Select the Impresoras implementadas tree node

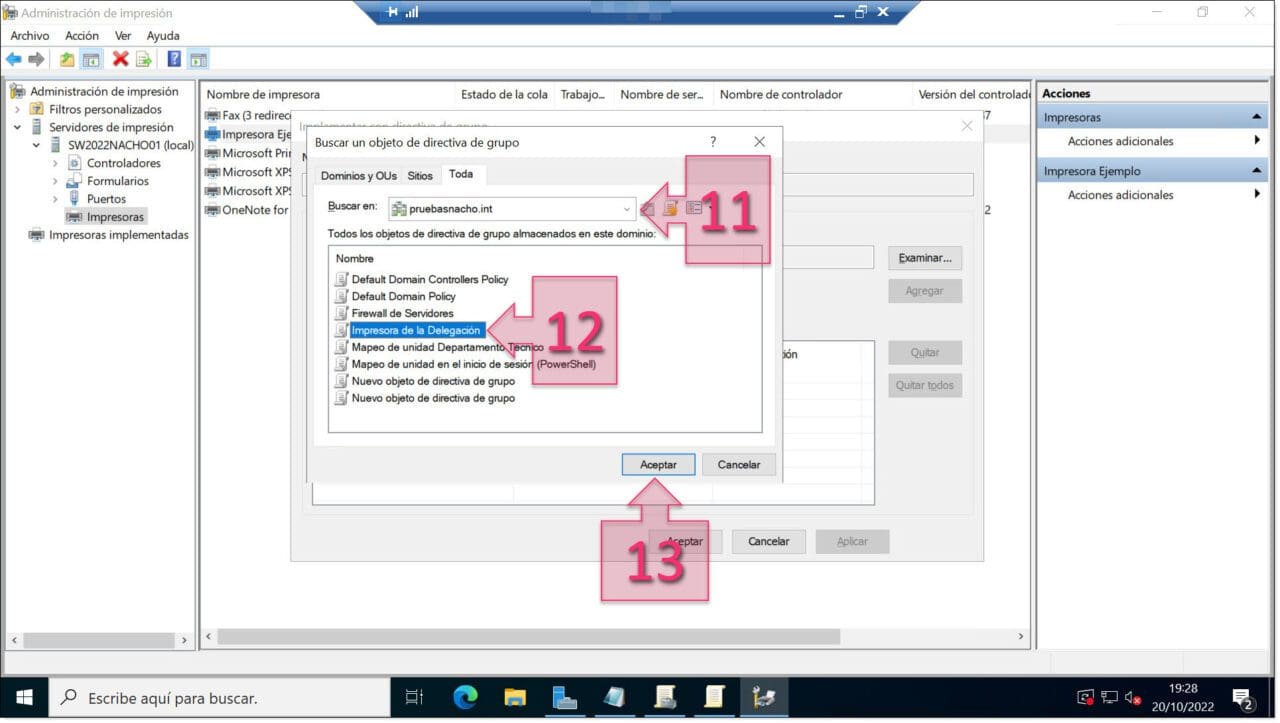click(119, 235)
